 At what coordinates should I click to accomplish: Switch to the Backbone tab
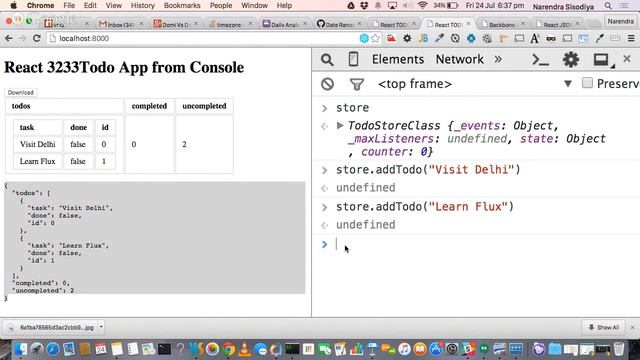tap(502, 24)
